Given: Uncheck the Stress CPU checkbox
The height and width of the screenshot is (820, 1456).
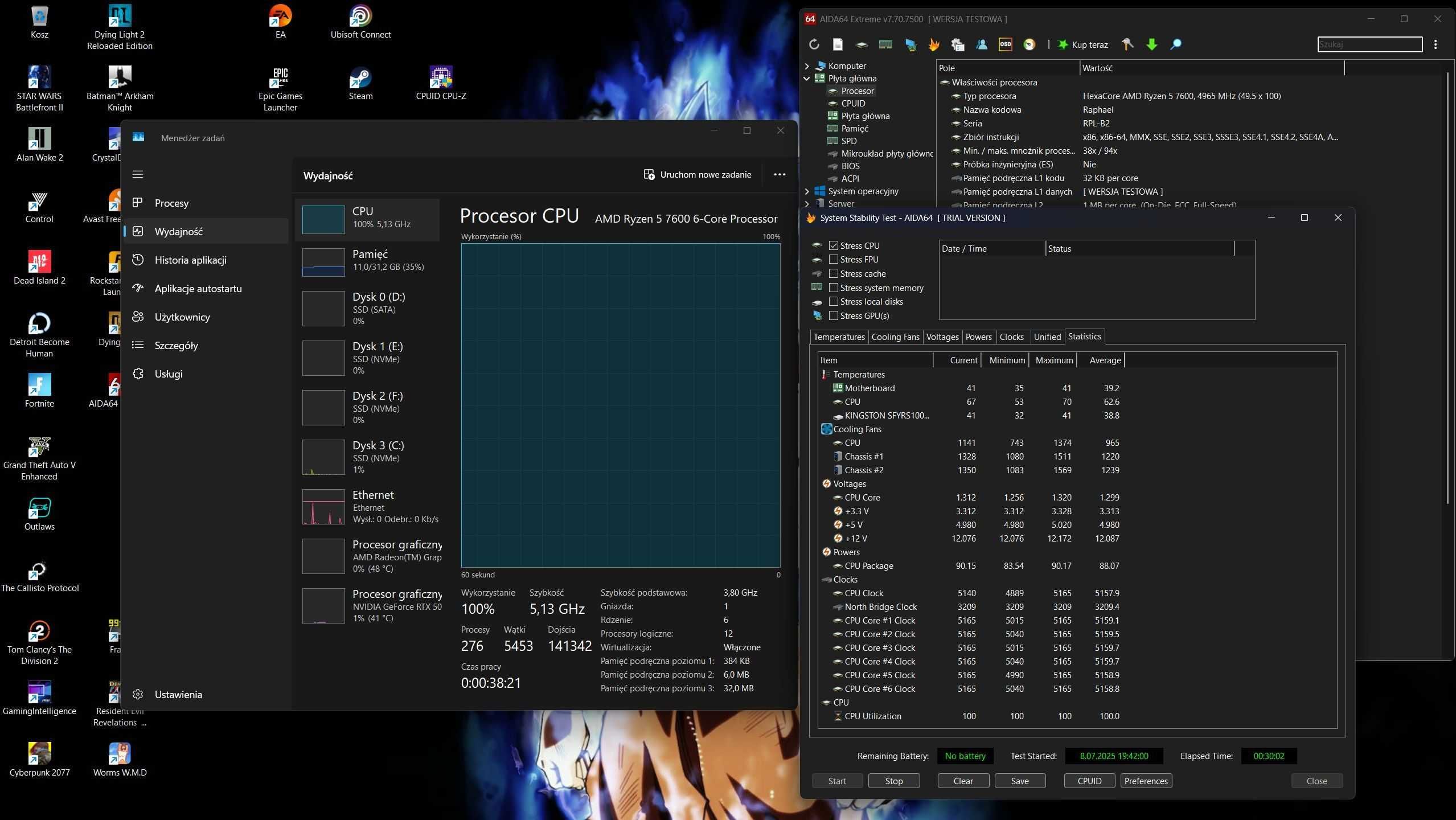Looking at the screenshot, I should pyautogui.click(x=834, y=245).
